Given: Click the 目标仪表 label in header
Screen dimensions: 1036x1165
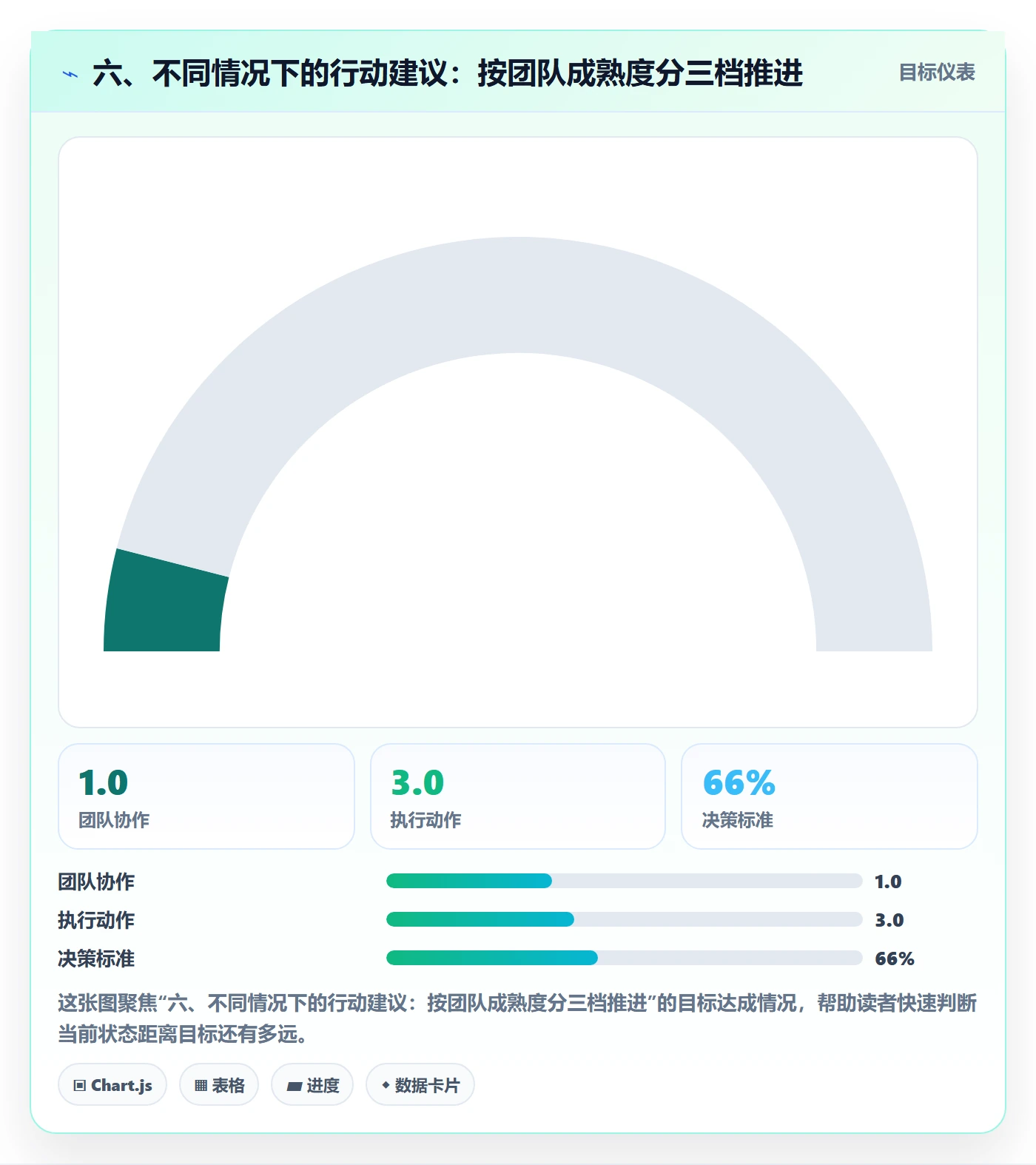Looking at the screenshot, I should click(937, 73).
